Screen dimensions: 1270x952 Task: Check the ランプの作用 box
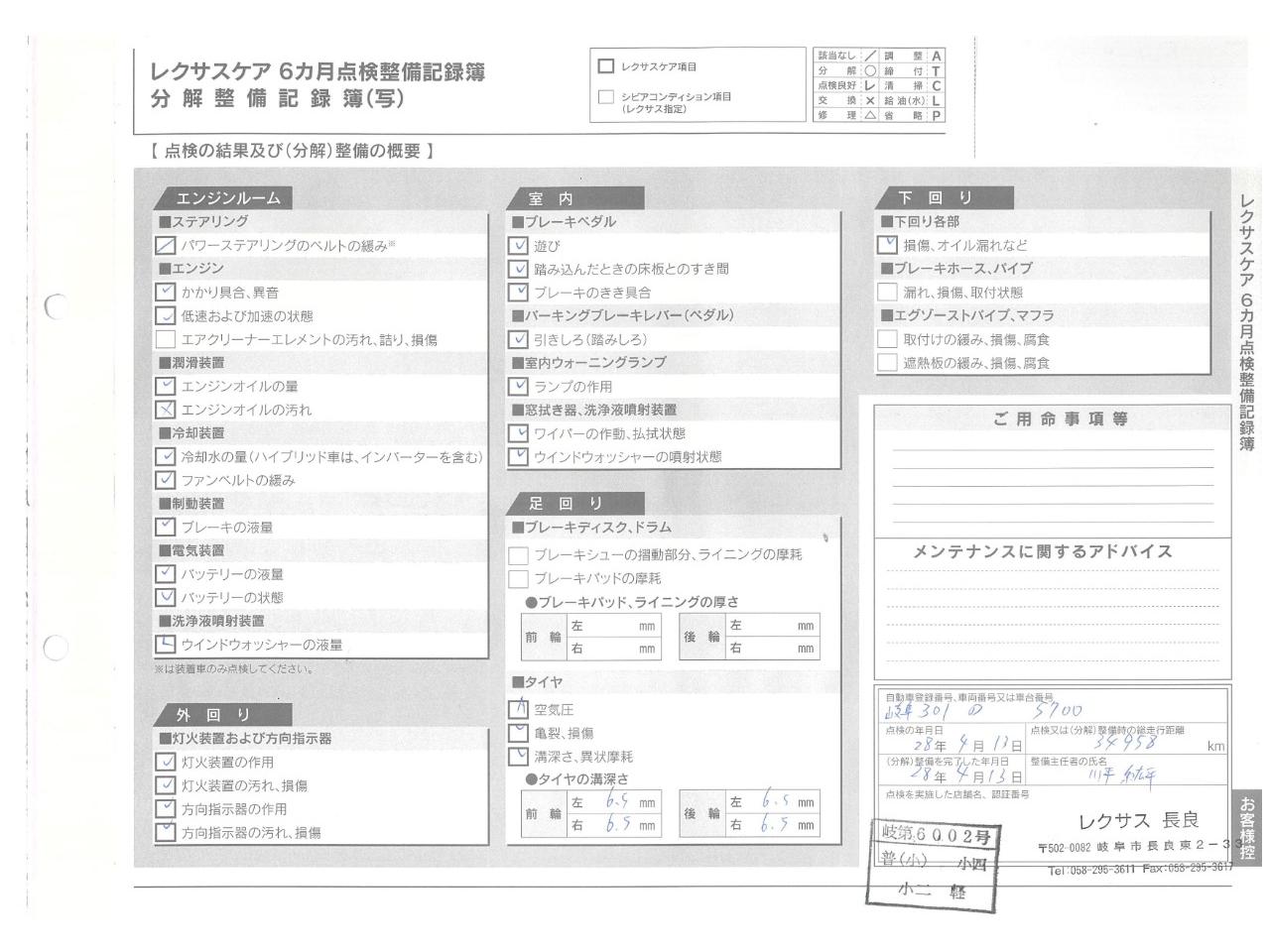(x=518, y=387)
